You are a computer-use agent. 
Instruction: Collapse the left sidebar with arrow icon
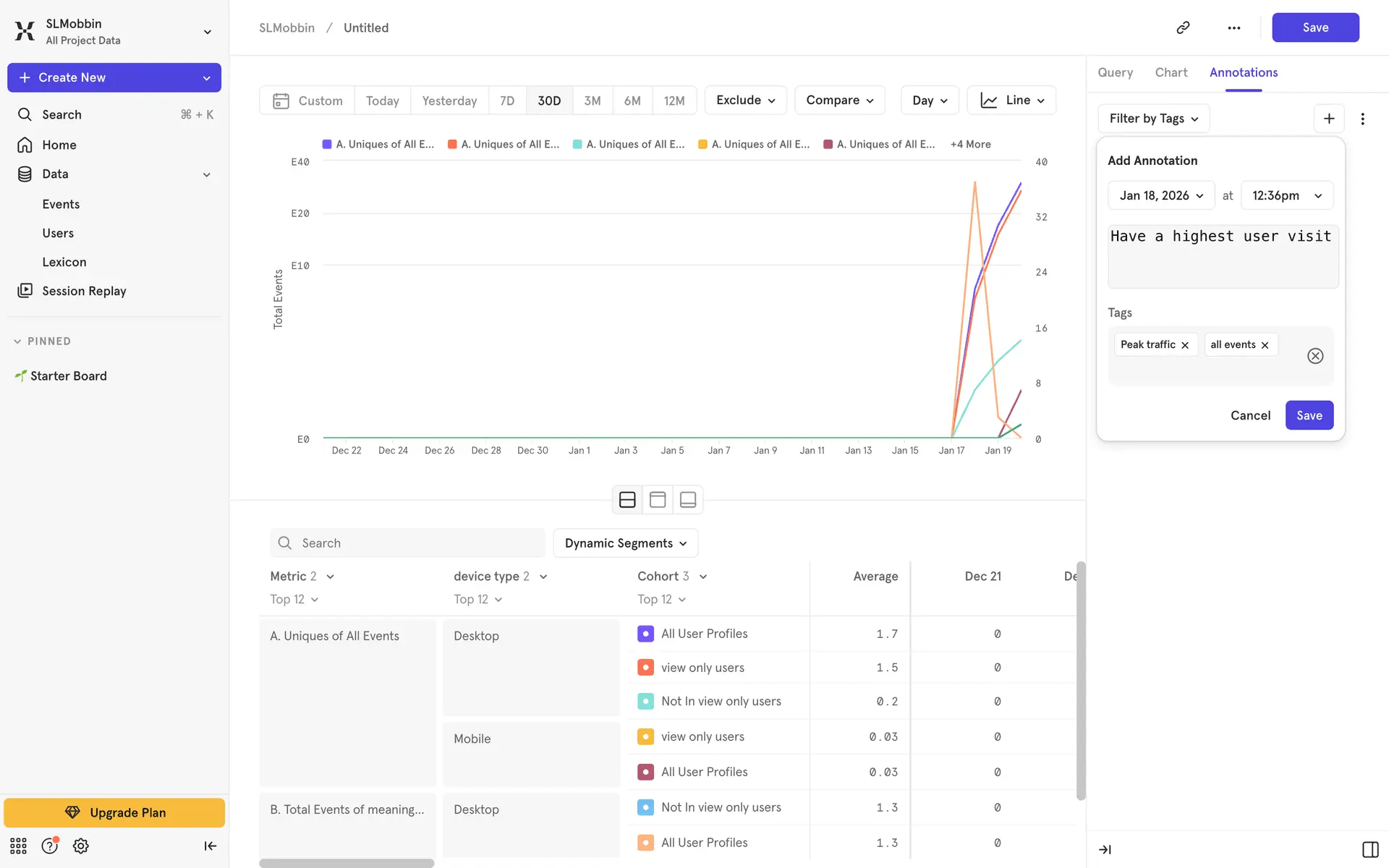[210, 846]
